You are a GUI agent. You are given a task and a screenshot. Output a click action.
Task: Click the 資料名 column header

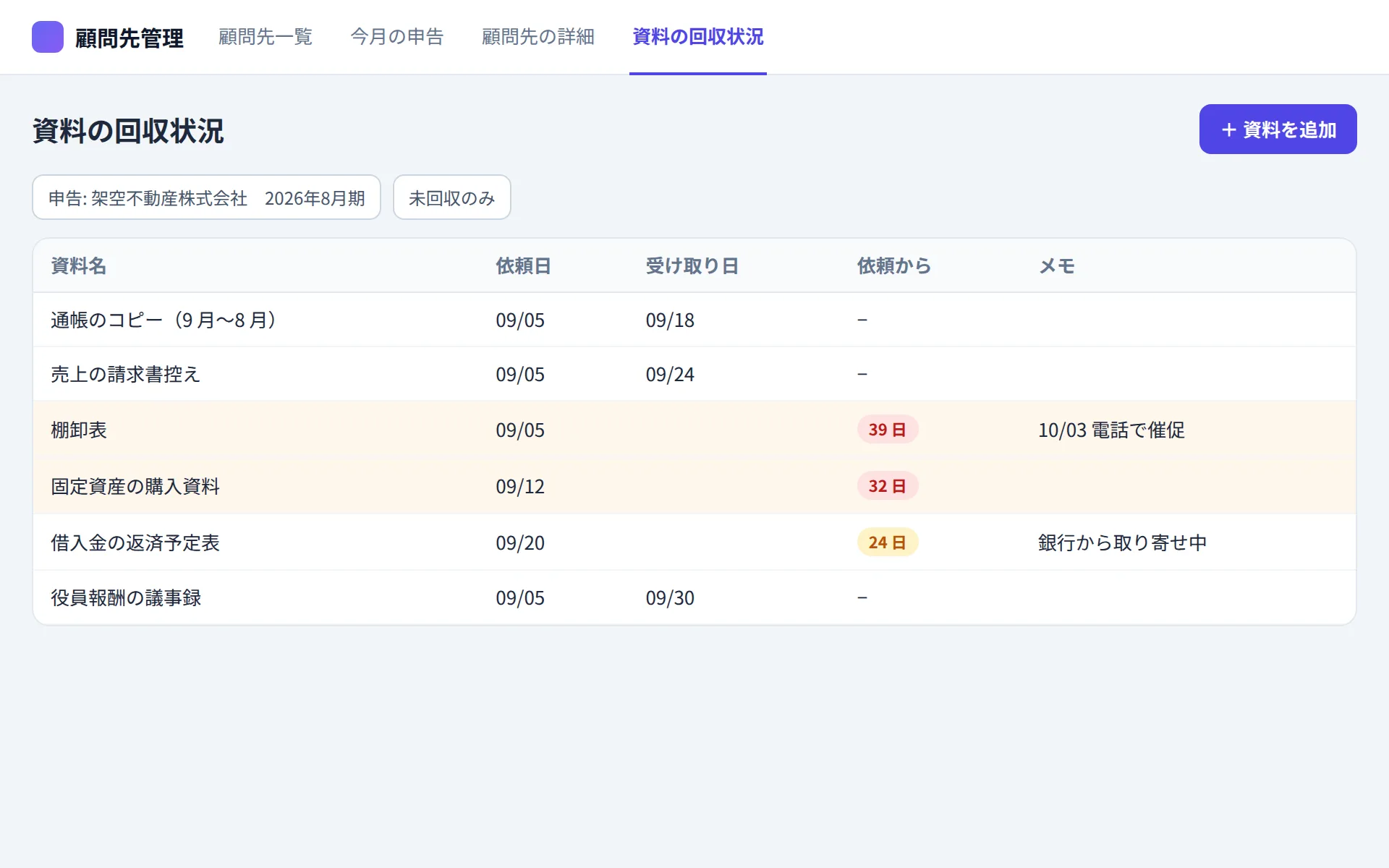(78, 266)
